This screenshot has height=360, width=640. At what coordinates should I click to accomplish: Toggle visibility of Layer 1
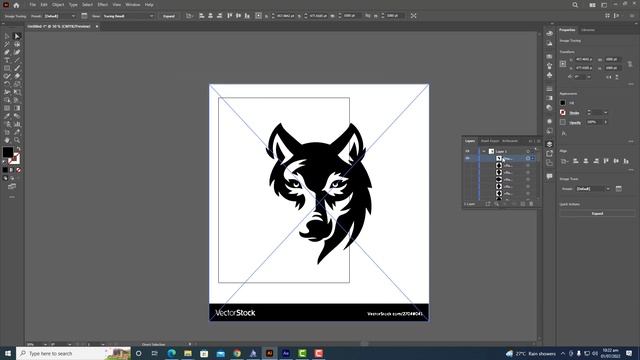click(467, 151)
